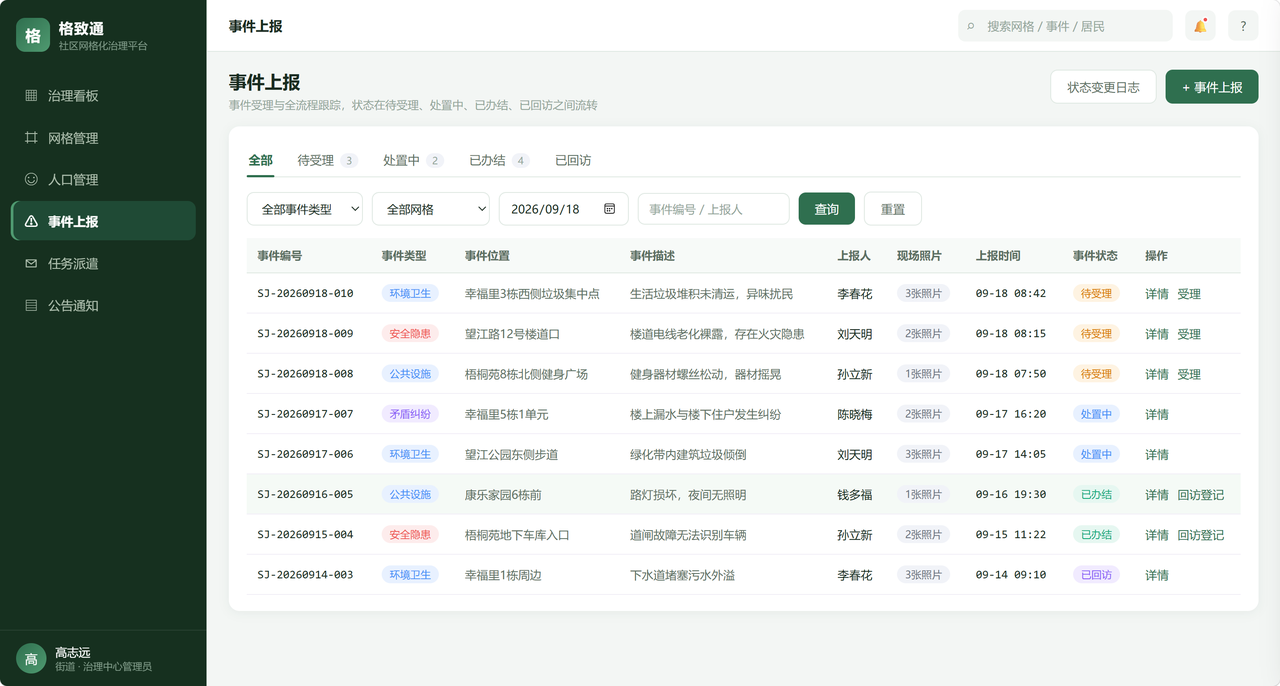This screenshot has height=686, width=1280.
Task: Click the 人口管理 smiley icon
Action: (x=31, y=180)
